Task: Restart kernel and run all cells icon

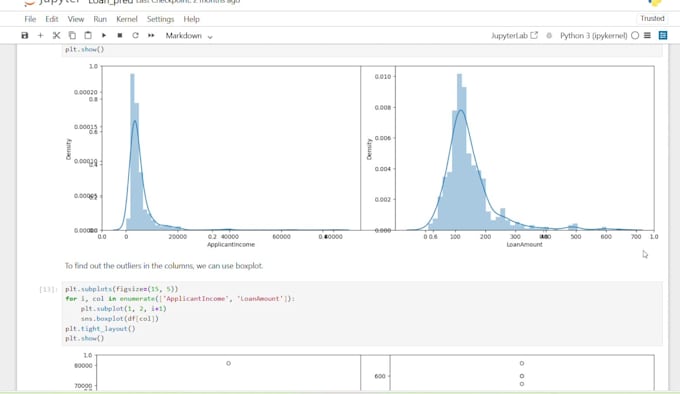Action: pos(151,36)
